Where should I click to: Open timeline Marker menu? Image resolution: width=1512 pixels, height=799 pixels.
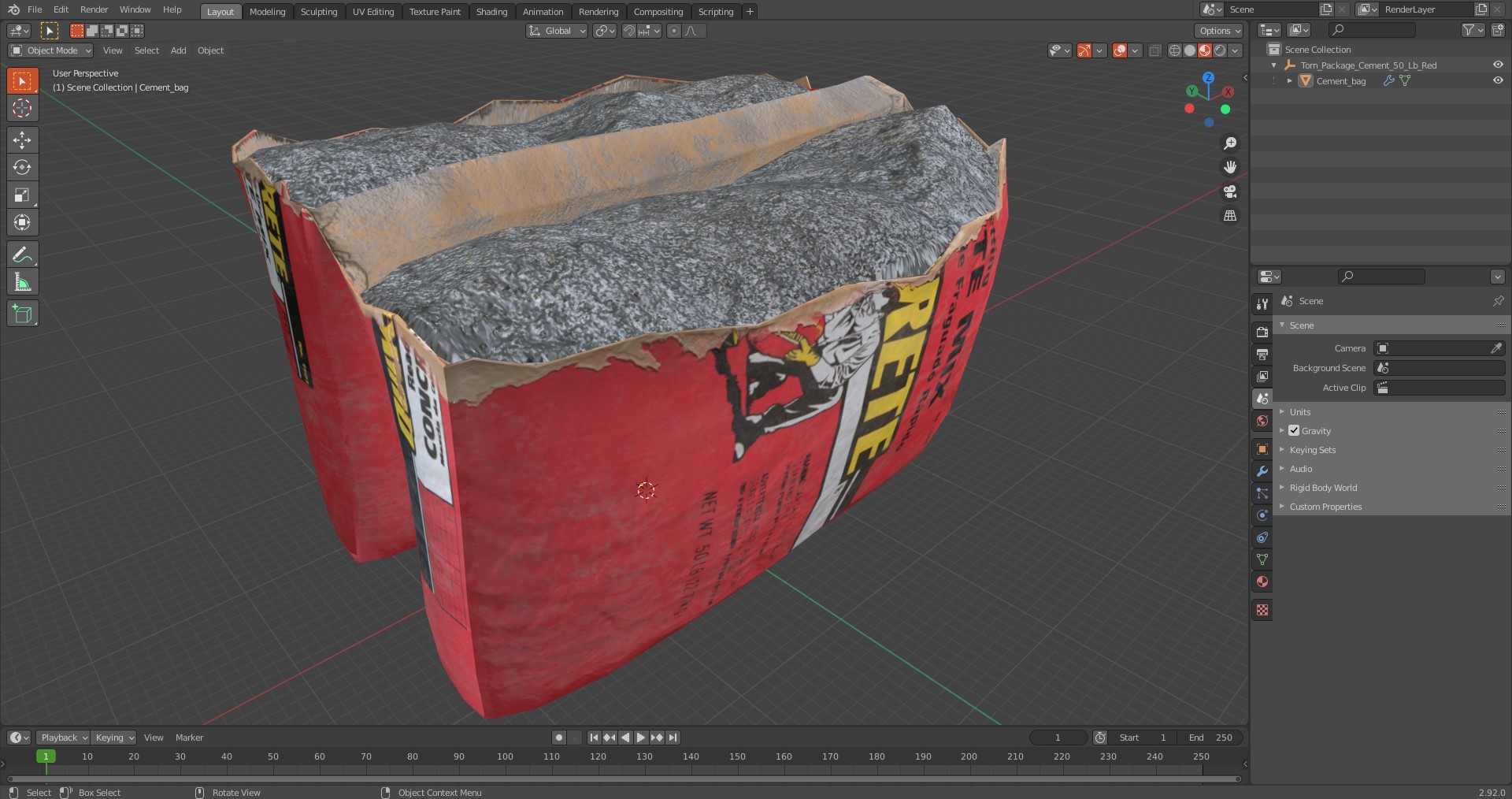pos(189,738)
